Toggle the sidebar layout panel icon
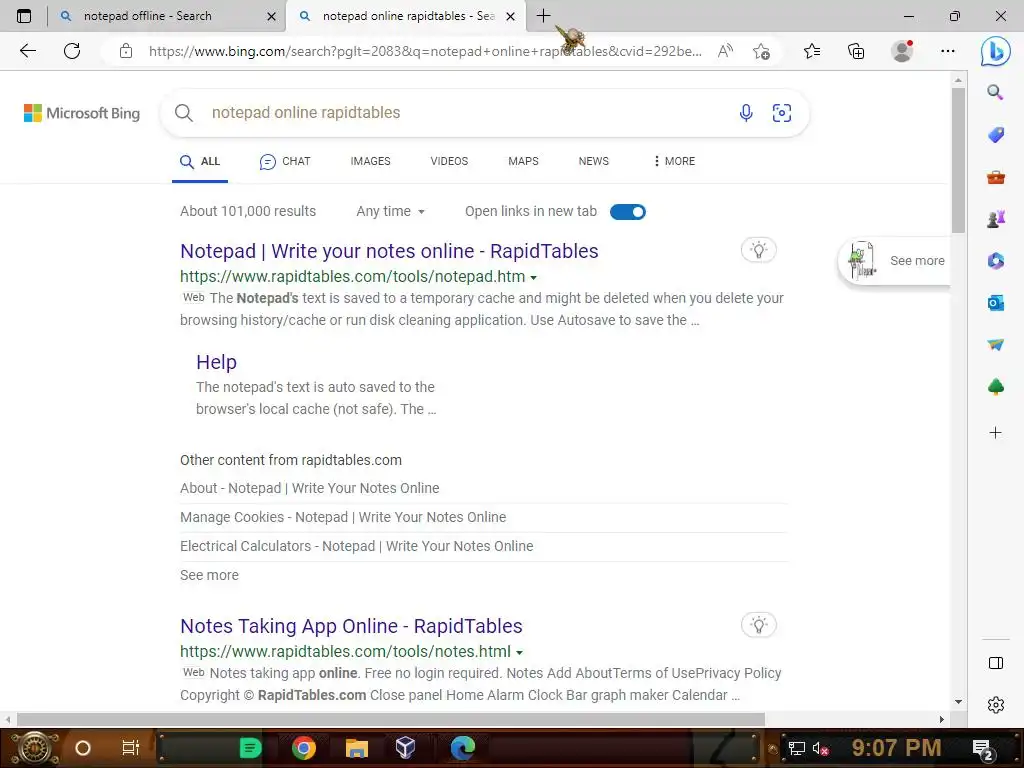 (x=995, y=663)
